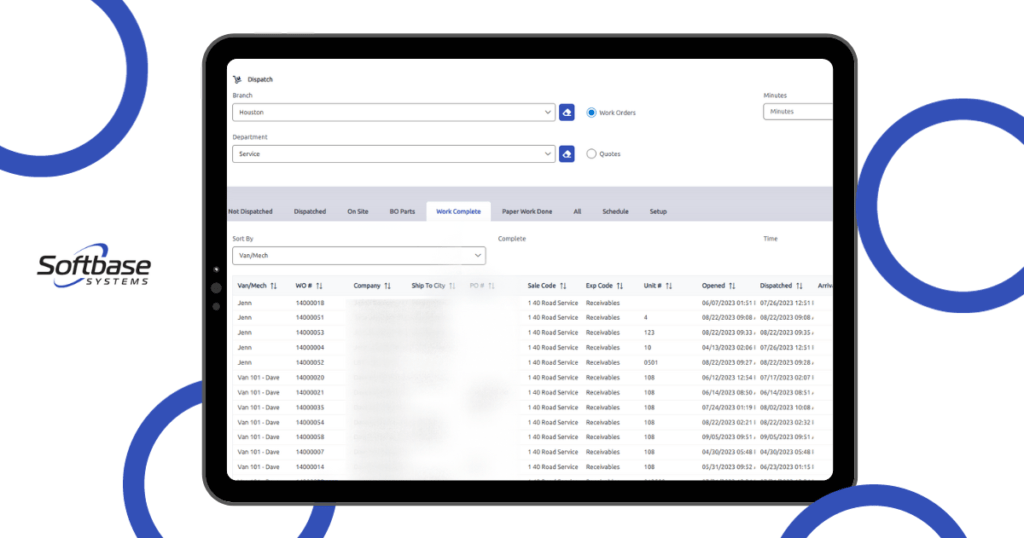The height and width of the screenshot is (538, 1024).
Task: Switch to the Not Dispatched tab
Action: 250,212
